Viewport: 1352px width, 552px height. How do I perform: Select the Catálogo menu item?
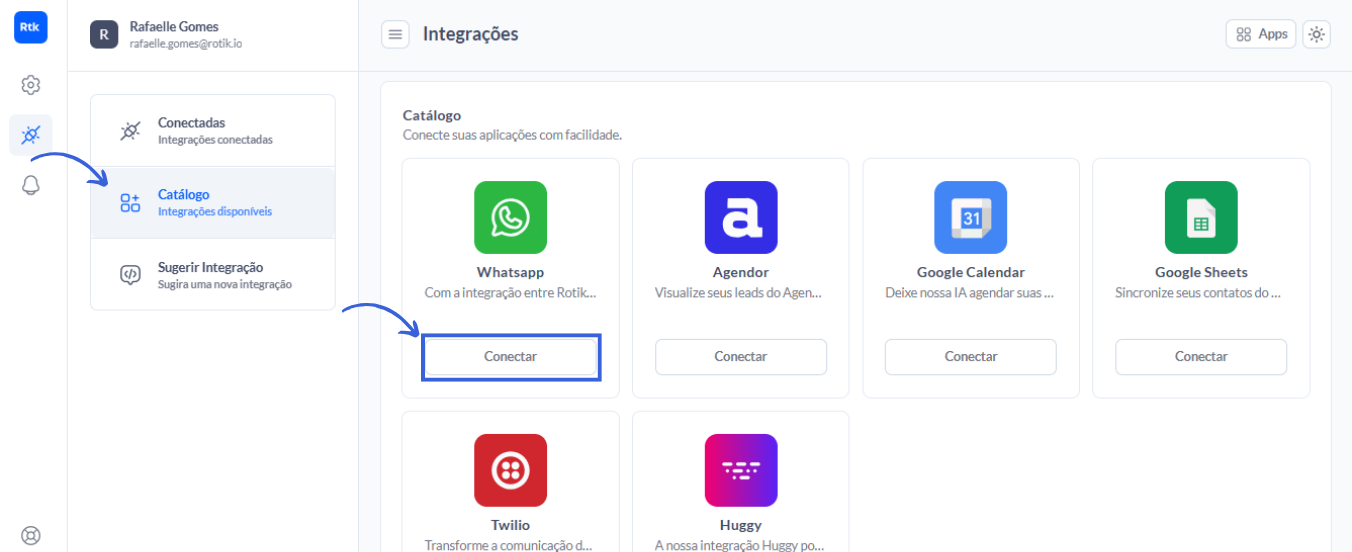pos(213,202)
